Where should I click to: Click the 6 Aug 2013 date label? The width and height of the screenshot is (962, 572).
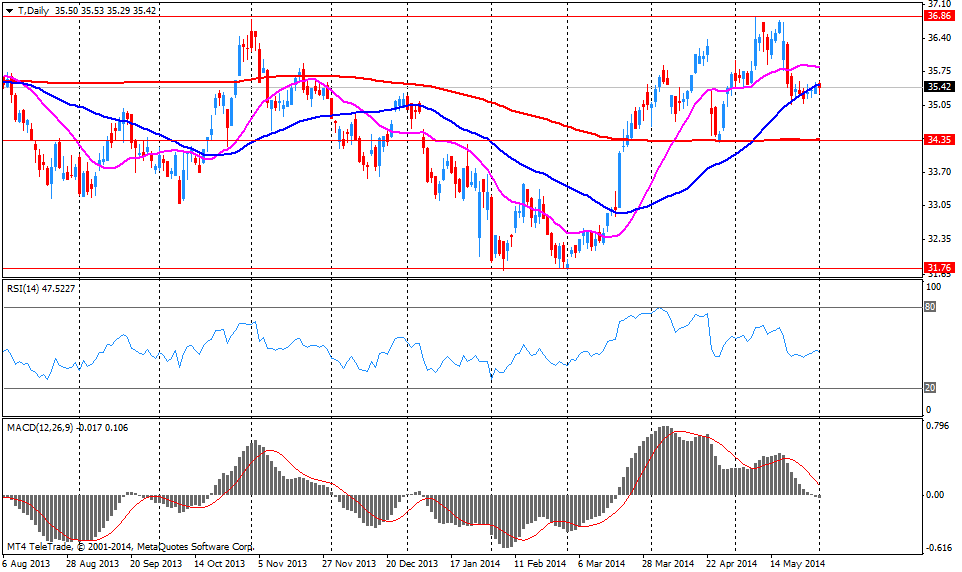[x=27, y=563]
